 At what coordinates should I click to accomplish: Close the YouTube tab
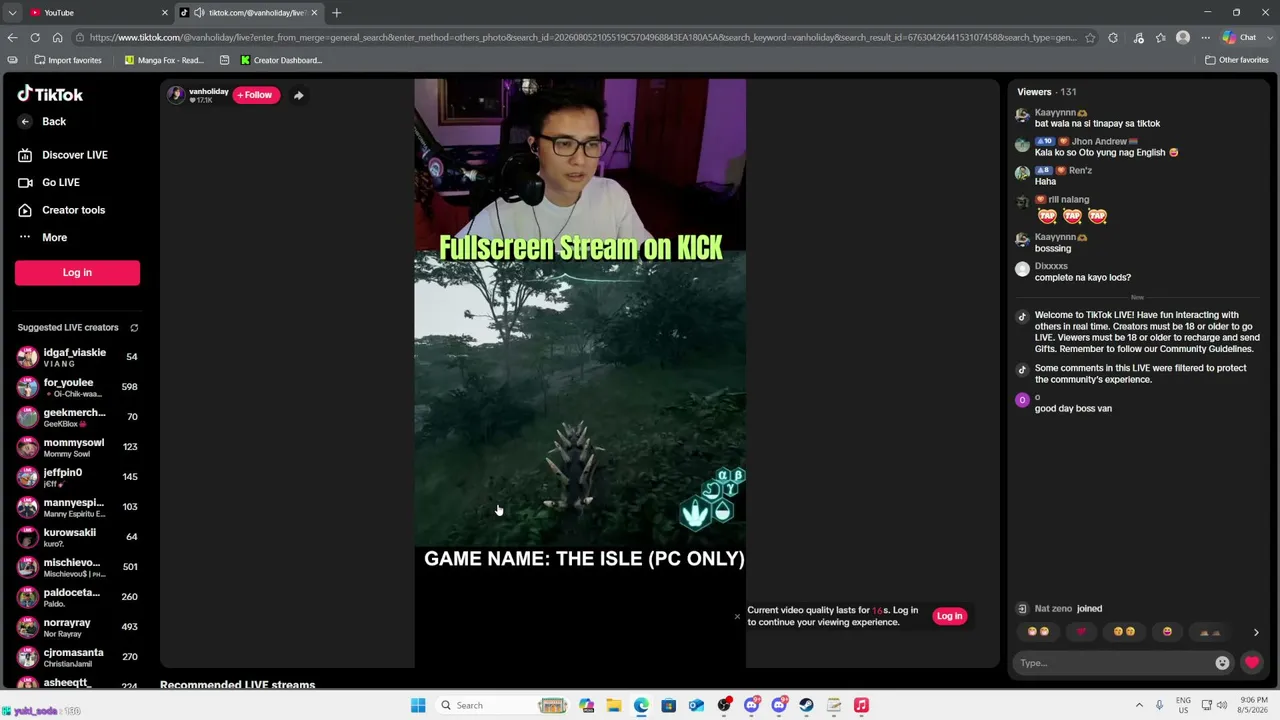coord(165,13)
